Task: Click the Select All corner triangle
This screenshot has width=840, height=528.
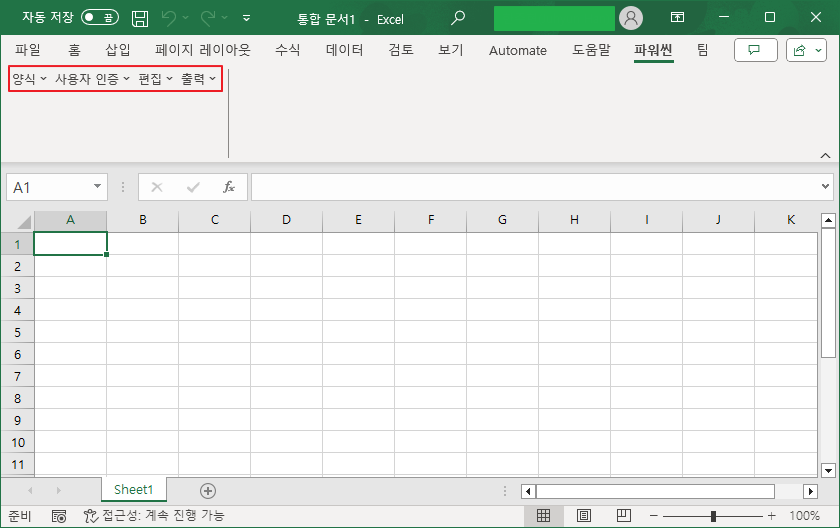Action: (24, 221)
